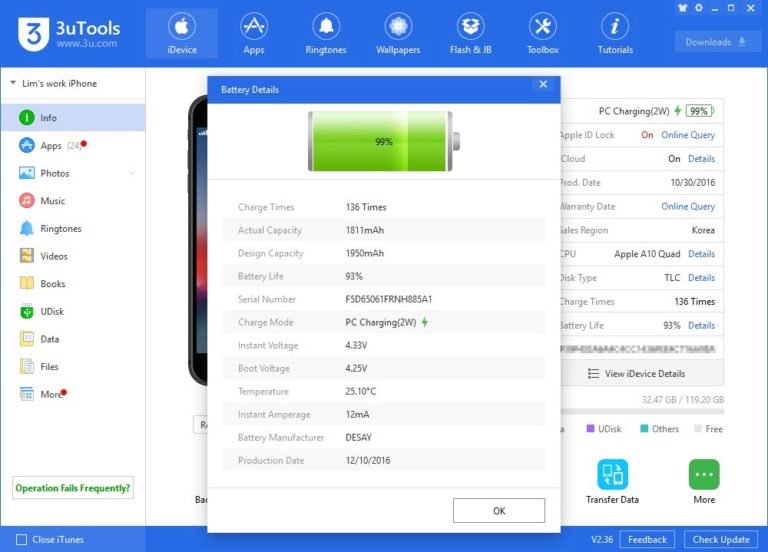Image resolution: width=768 pixels, height=552 pixels.
Task: Select Info in the sidebar
Action: pos(73,118)
